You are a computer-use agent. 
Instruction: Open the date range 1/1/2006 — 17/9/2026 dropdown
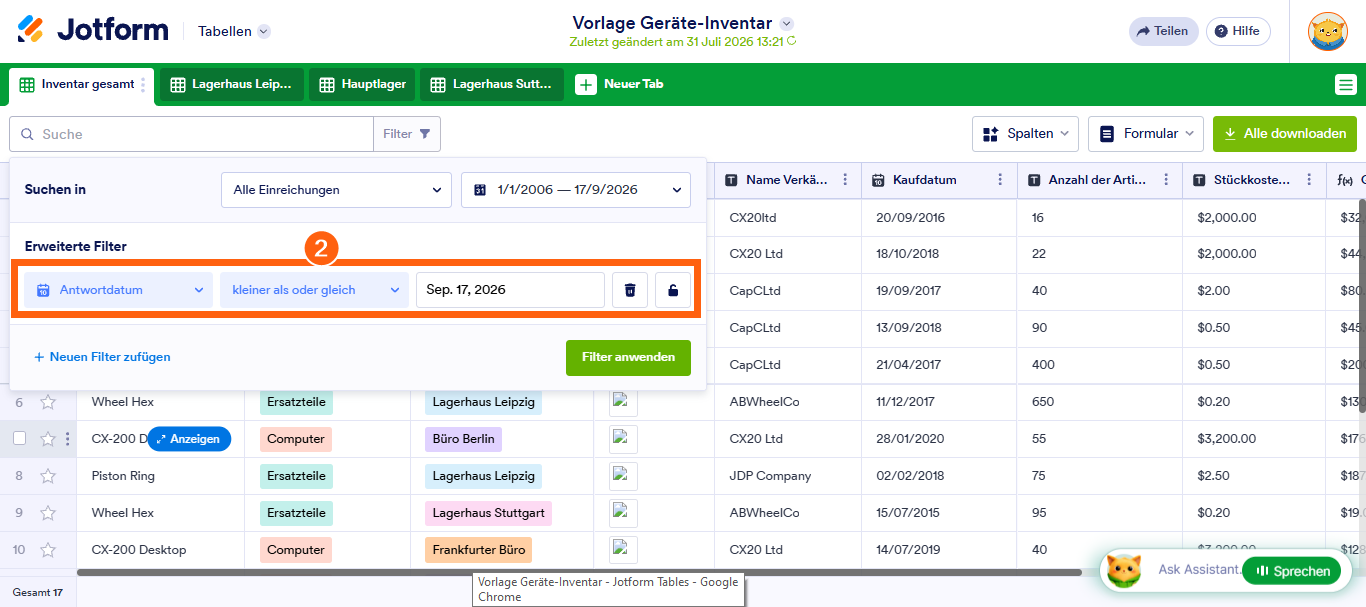576,190
